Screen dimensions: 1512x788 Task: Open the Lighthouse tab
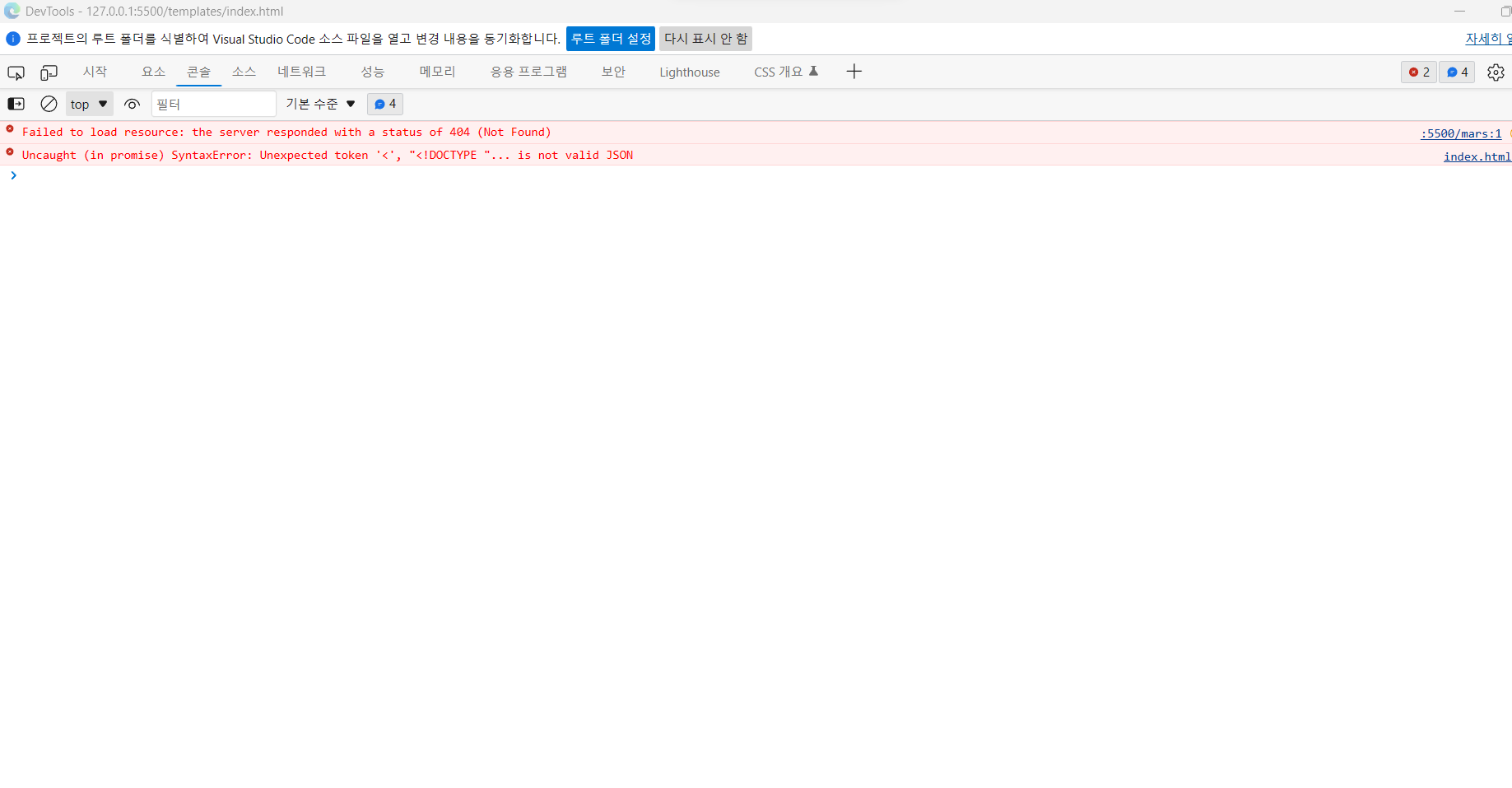click(x=689, y=72)
